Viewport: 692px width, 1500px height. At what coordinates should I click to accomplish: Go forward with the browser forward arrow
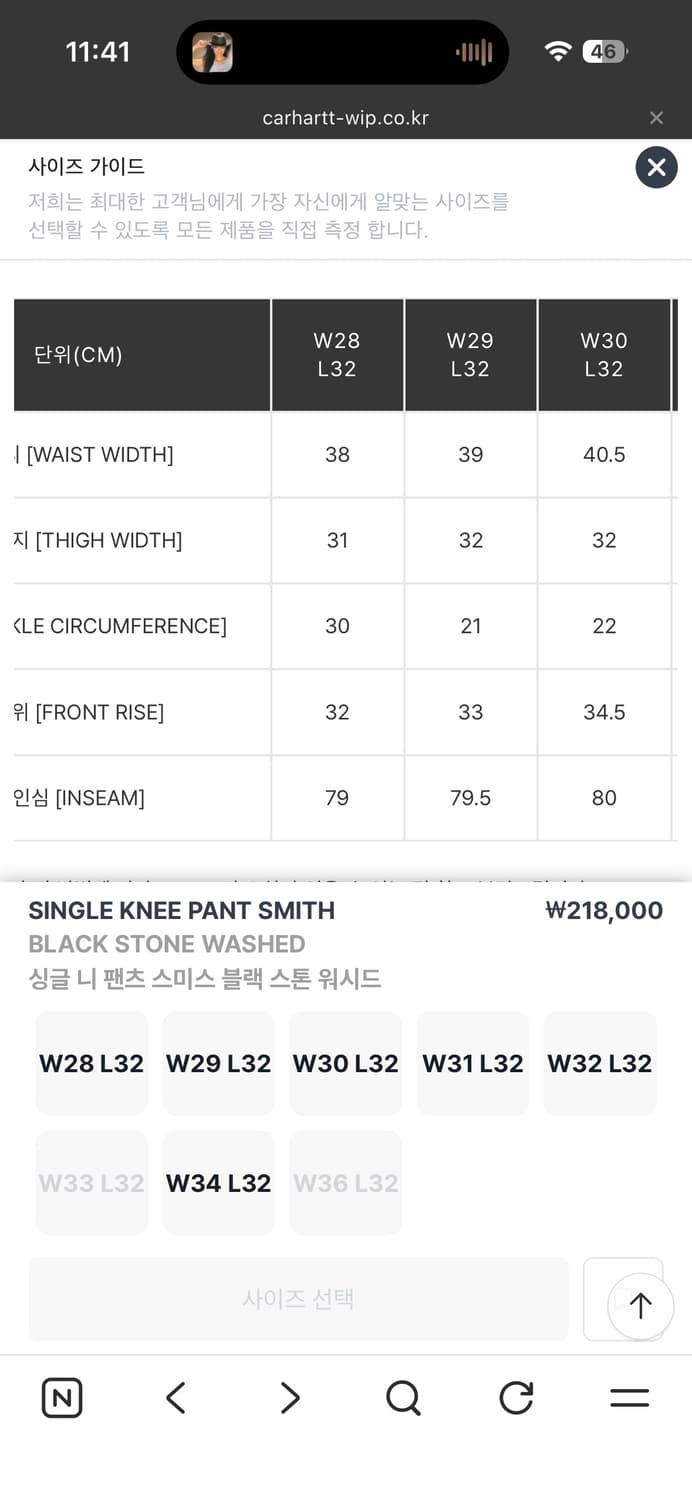click(x=290, y=1397)
